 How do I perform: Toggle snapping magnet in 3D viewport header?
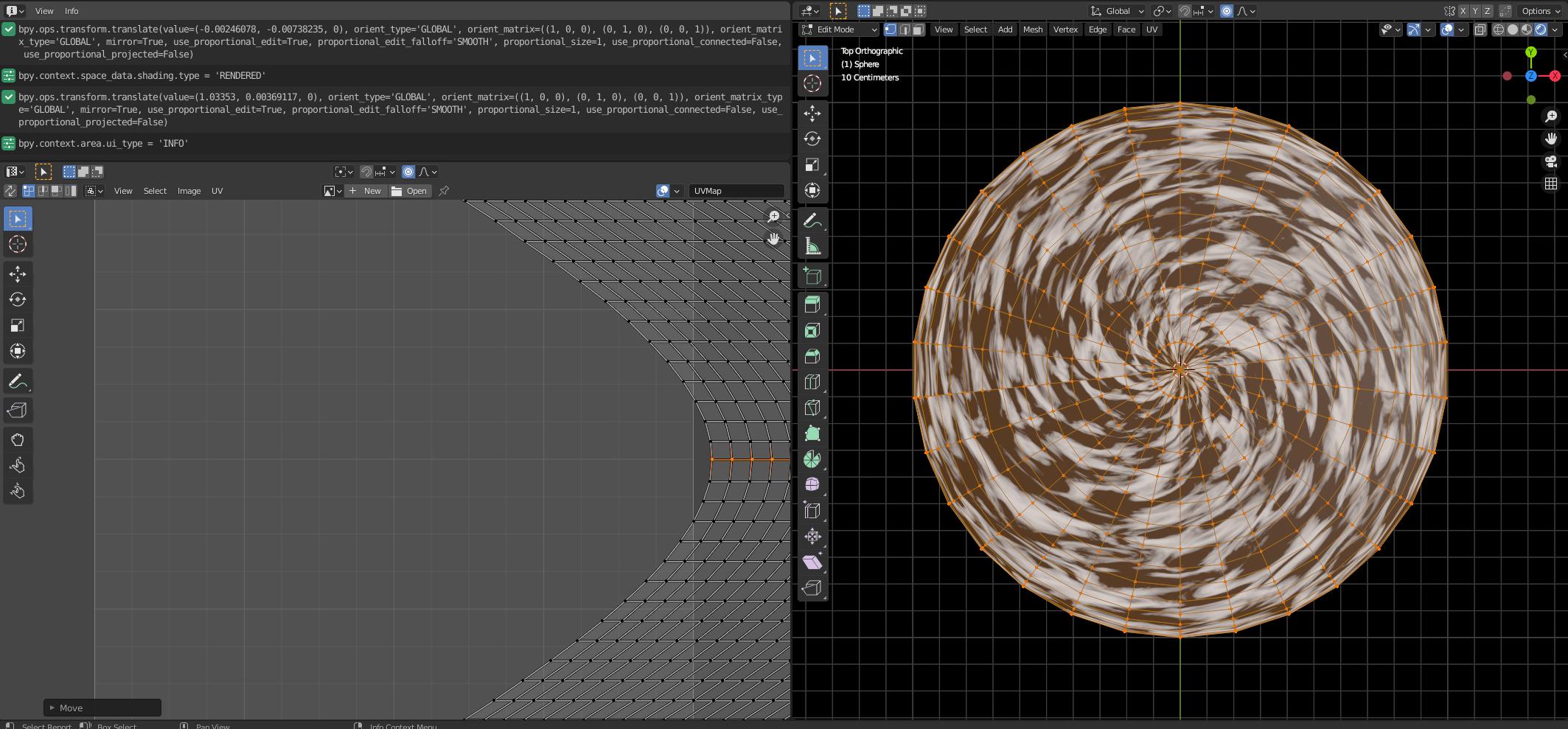pyautogui.click(x=1184, y=11)
